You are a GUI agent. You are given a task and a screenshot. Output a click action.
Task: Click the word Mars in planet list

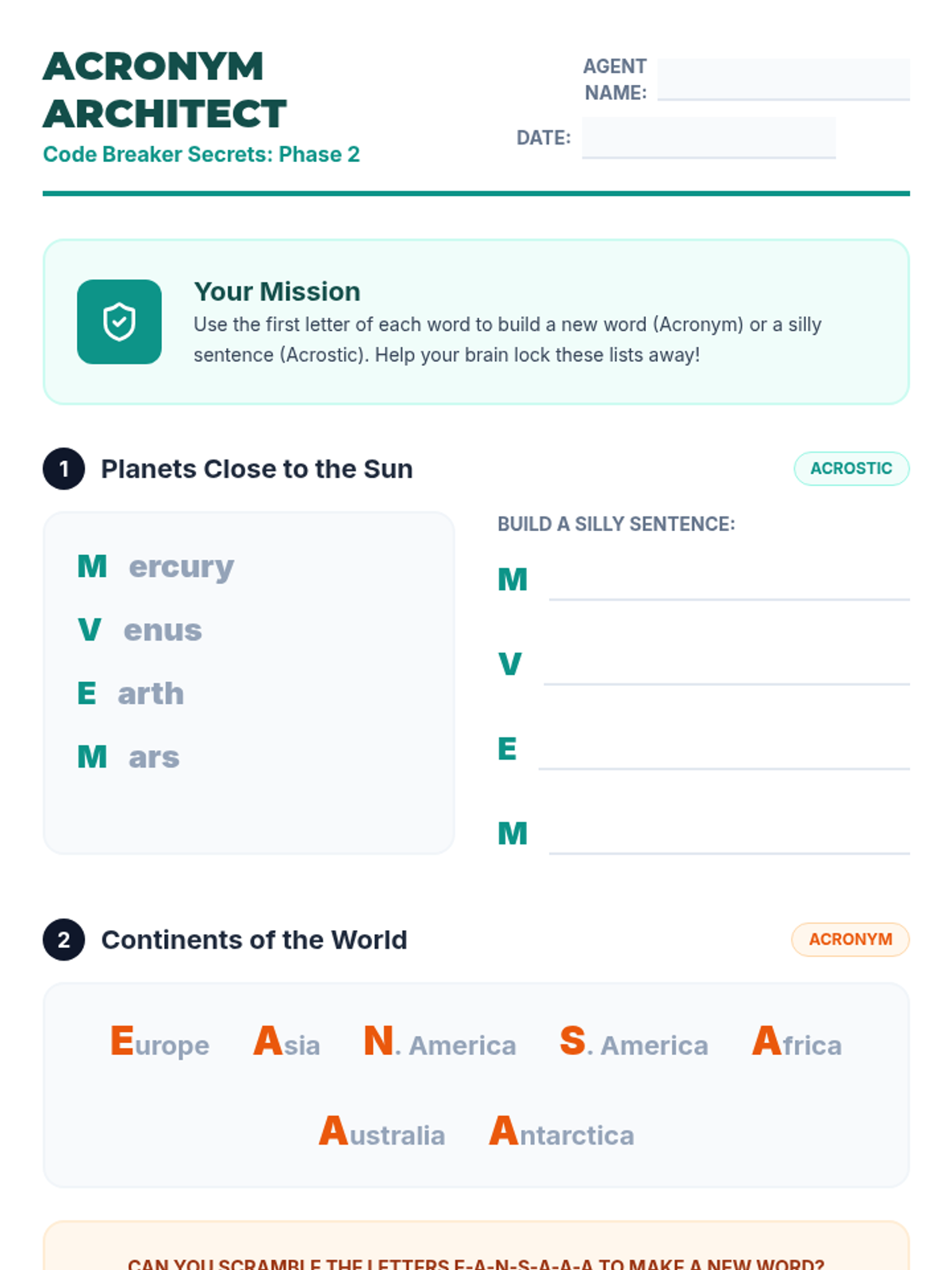click(129, 757)
